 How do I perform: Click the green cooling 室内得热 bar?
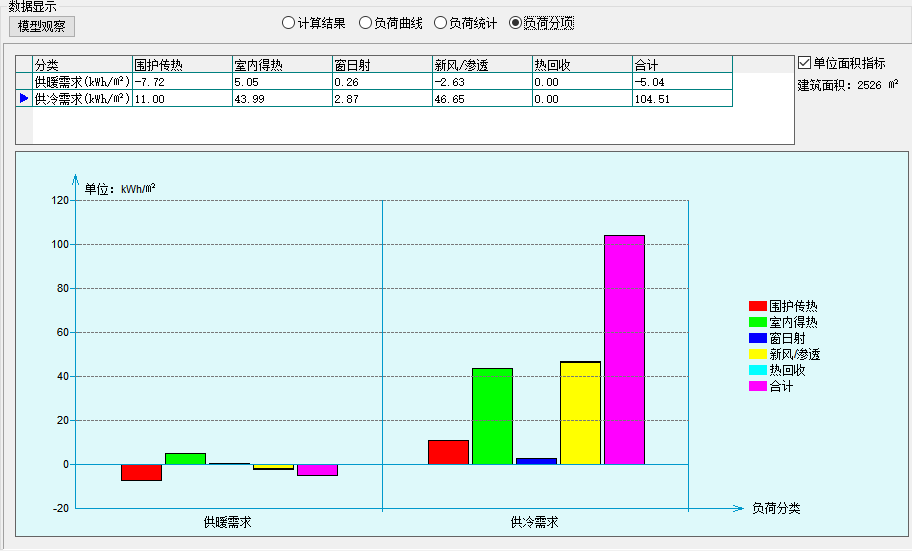(x=492, y=416)
